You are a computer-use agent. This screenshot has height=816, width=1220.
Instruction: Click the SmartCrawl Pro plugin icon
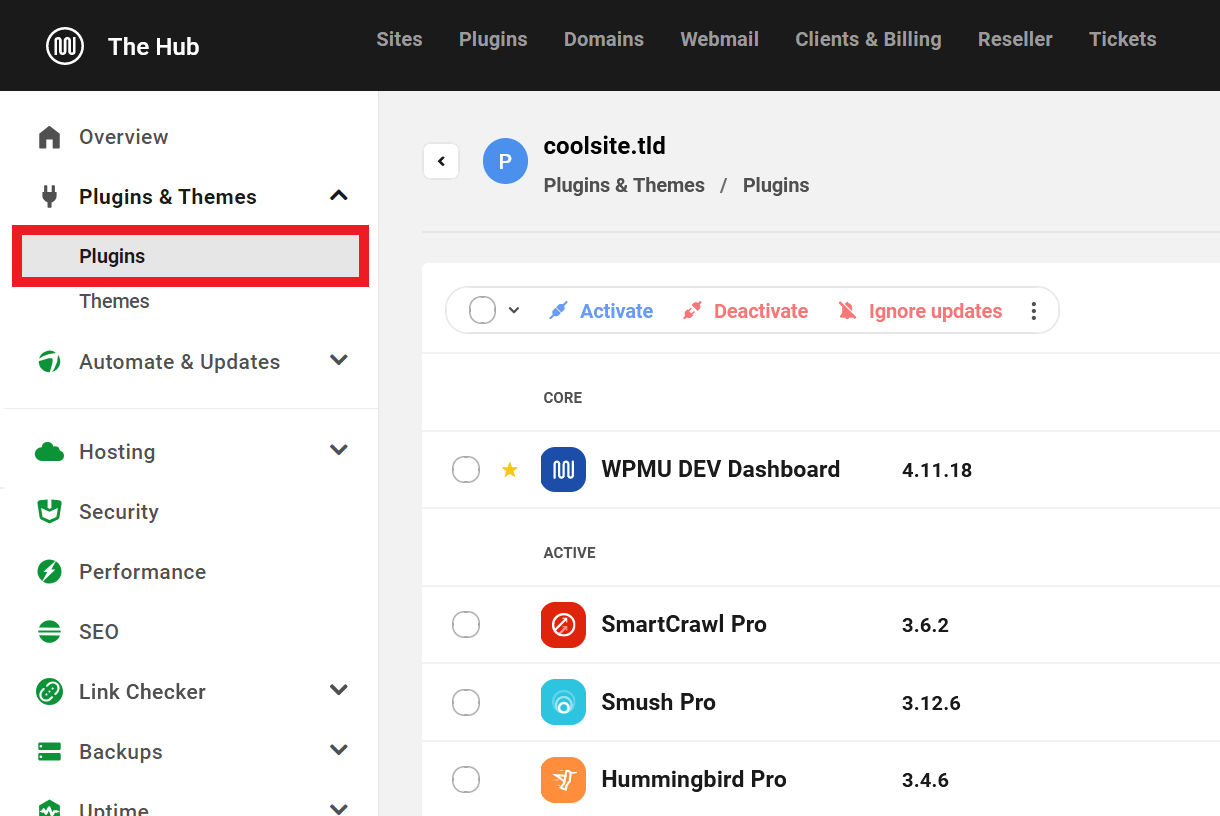[563, 624]
